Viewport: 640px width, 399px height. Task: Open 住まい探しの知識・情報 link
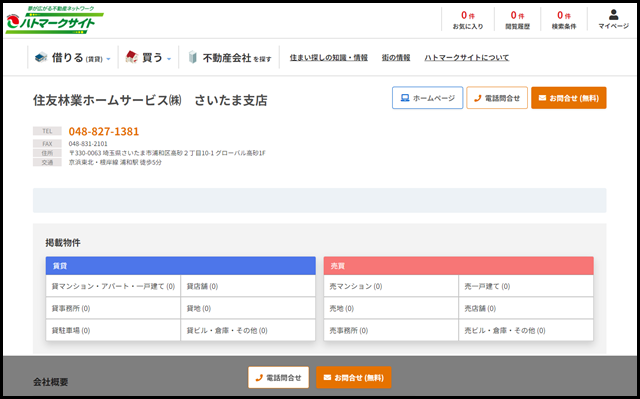pos(329,58)
